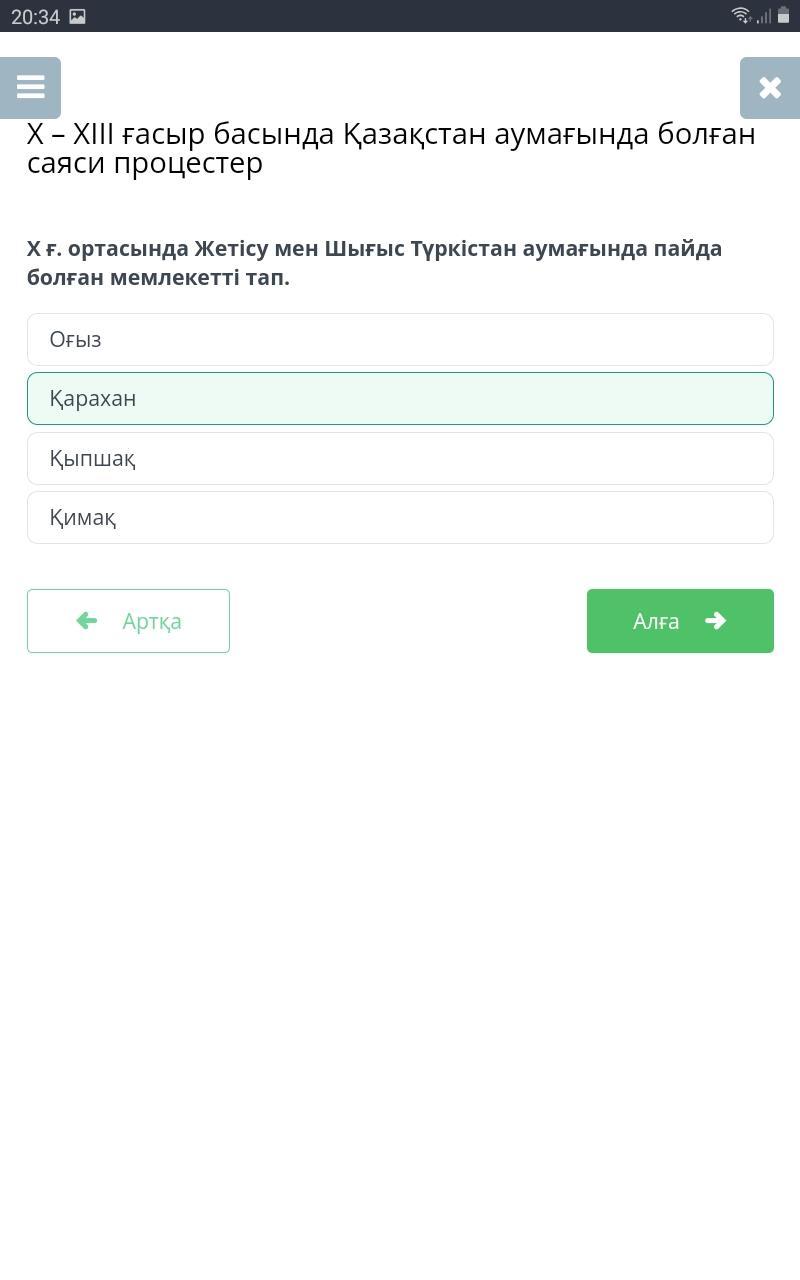The image size is (800, 1280).
Task: Select answer option Қимақ
Action: pos(400,517)
